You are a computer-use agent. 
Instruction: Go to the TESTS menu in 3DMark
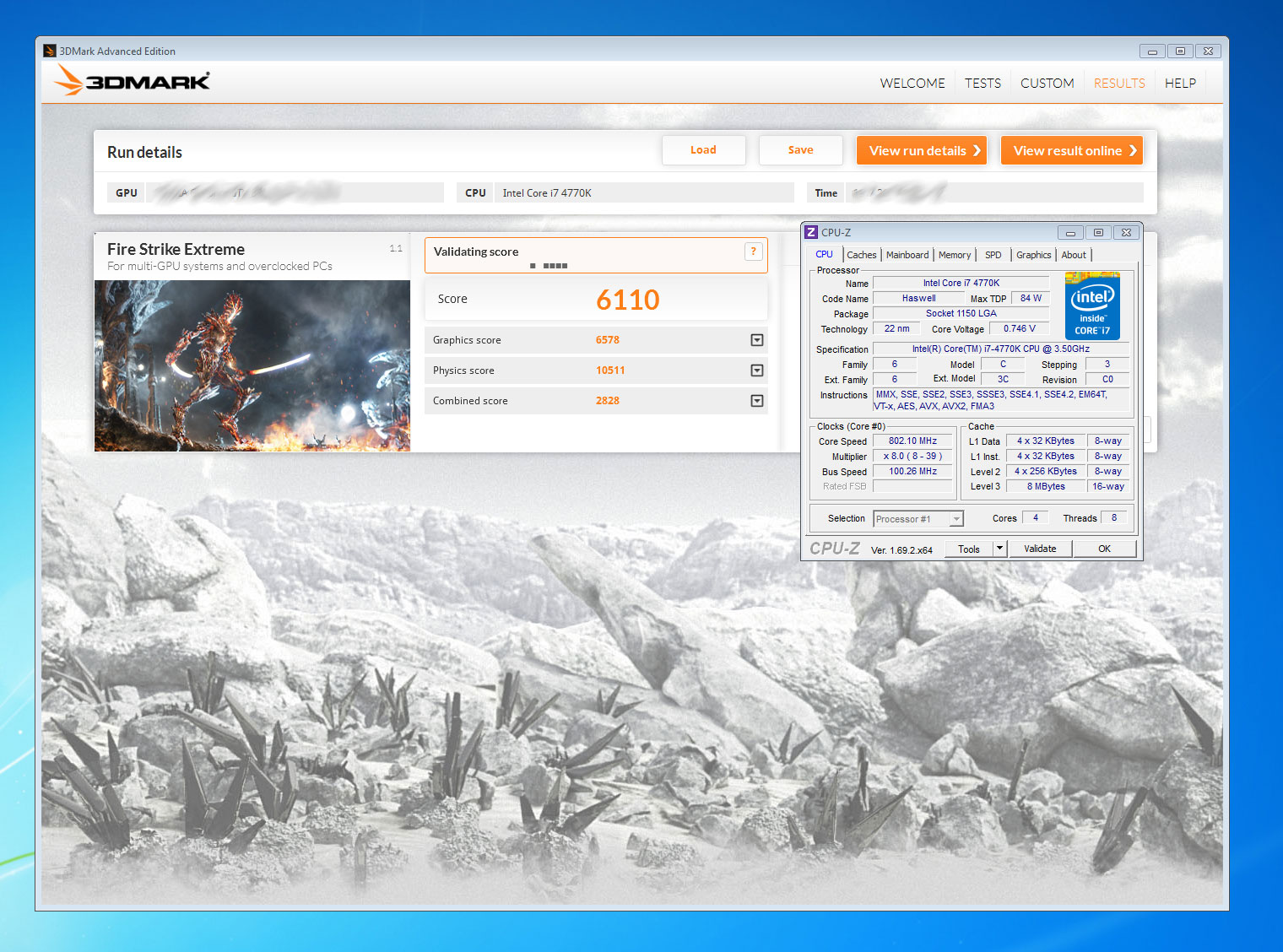pyautogui.click(x=983, y=84)
